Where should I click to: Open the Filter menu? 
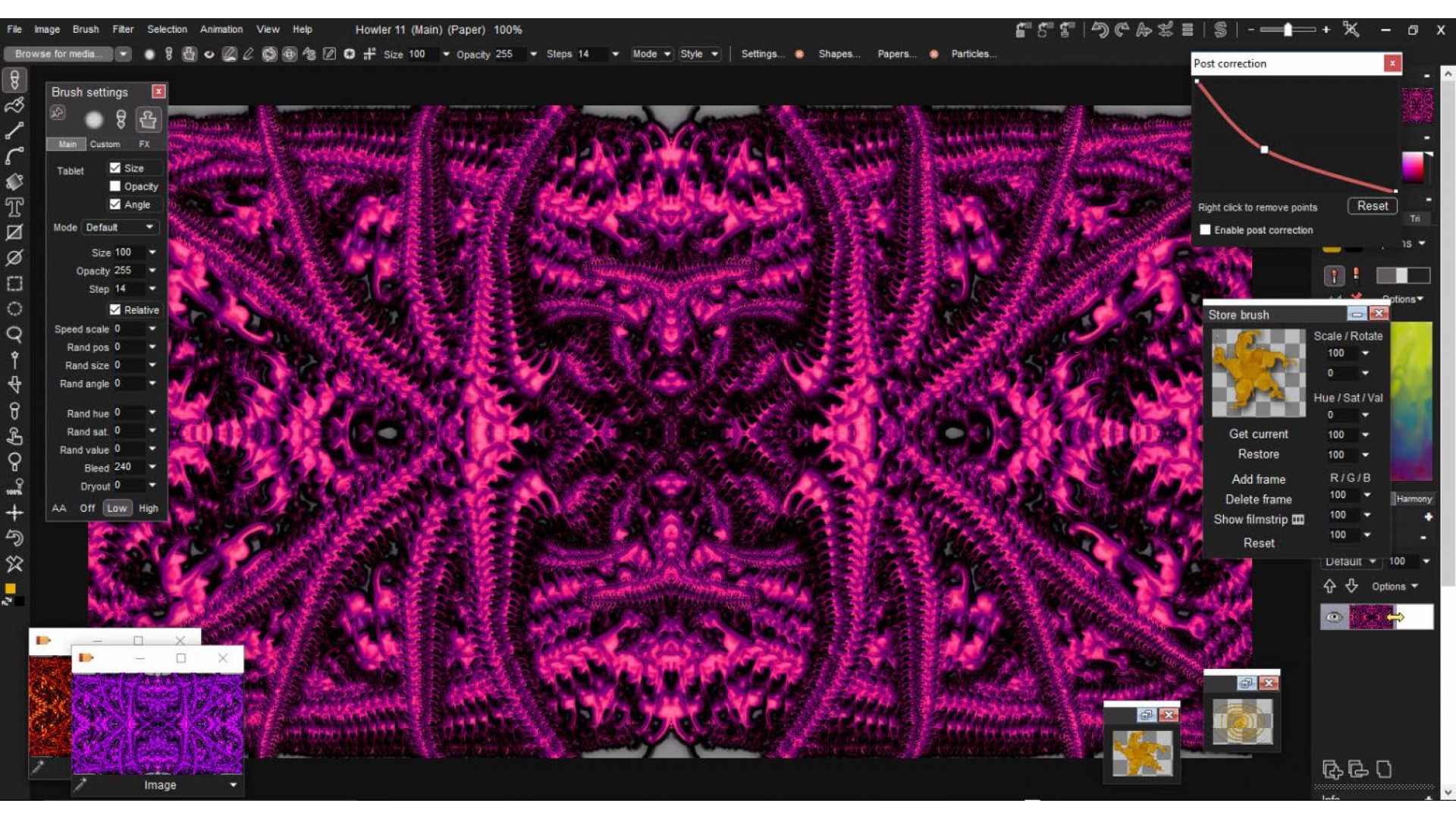(x=123, y=30)
